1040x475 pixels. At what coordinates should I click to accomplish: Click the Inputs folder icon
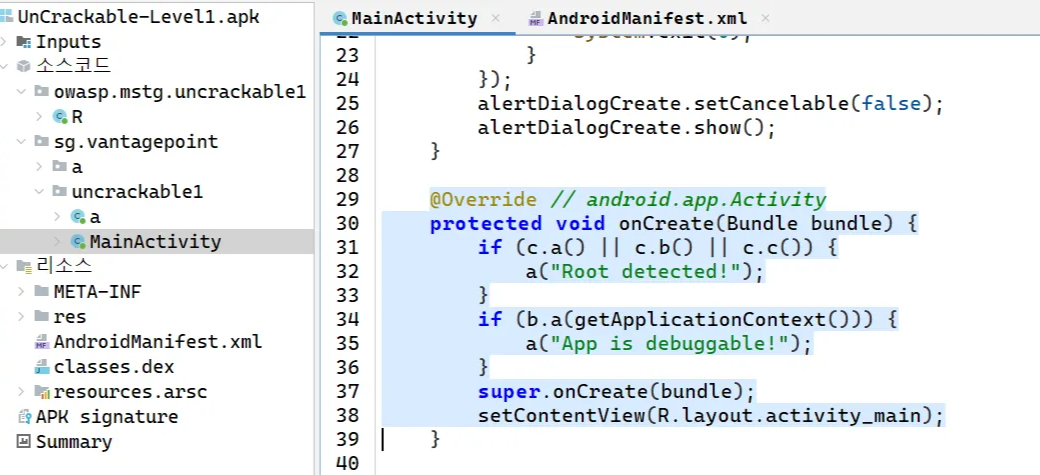[24, 42]
